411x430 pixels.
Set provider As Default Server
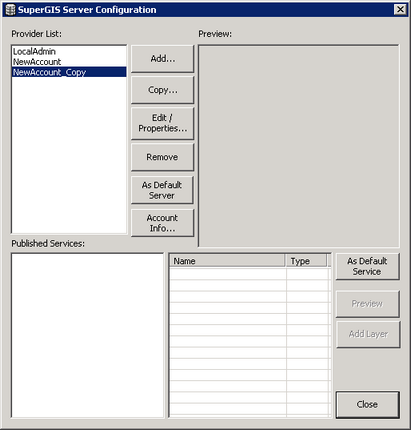162,190
